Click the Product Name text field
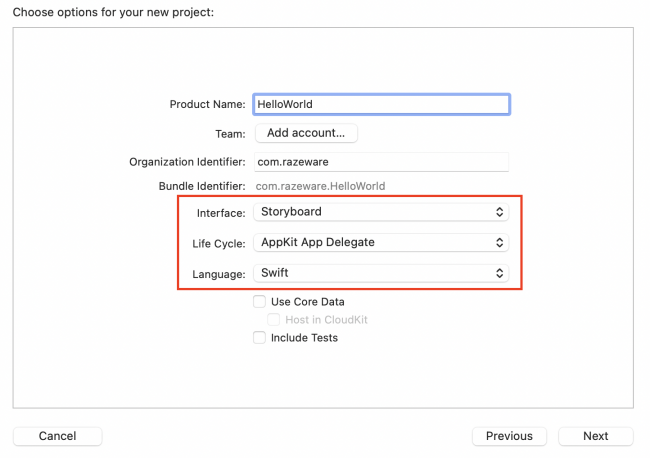The image size is (650, 458). (x=381, y=104)
